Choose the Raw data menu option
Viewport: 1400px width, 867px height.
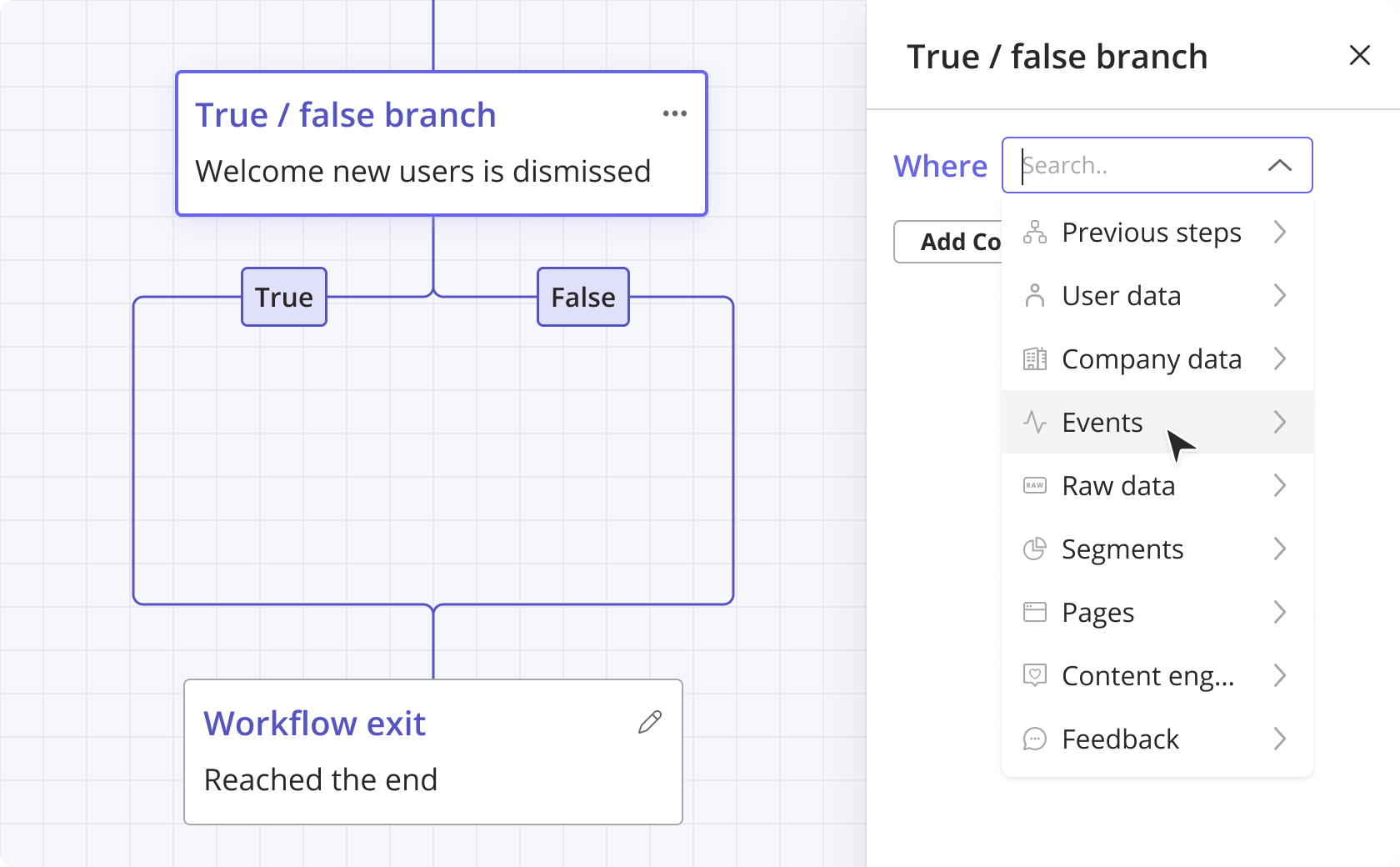click(x=1117, y=486)
